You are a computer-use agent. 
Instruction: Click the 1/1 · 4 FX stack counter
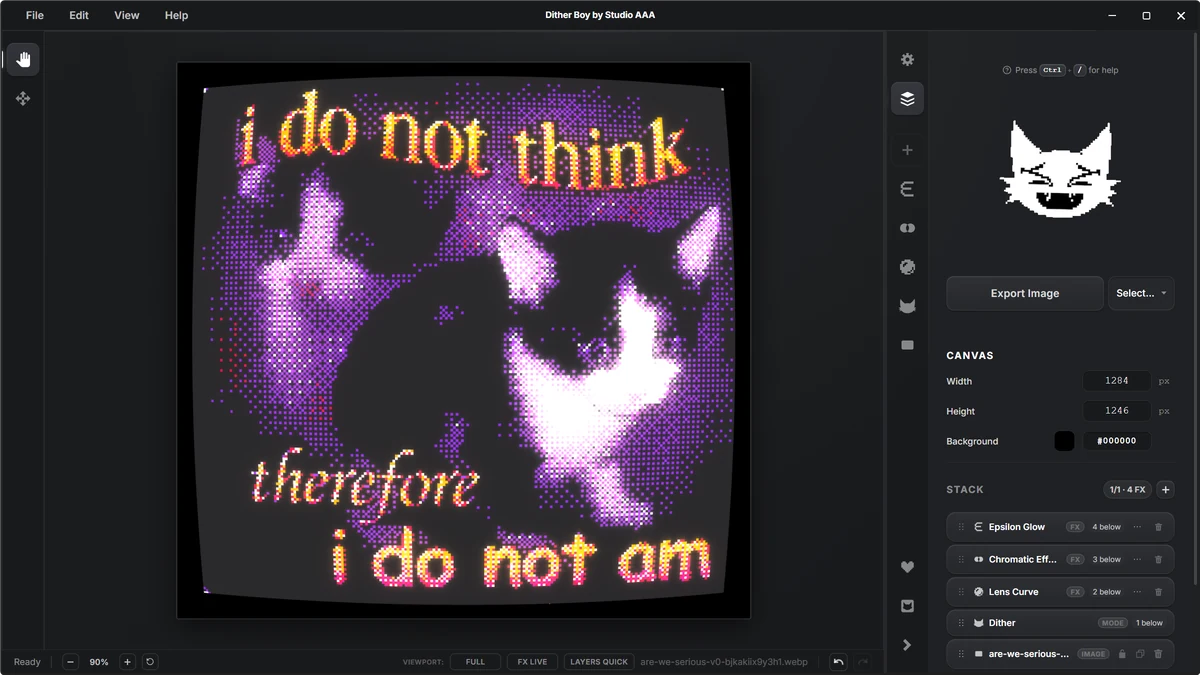pos(1127,490)
